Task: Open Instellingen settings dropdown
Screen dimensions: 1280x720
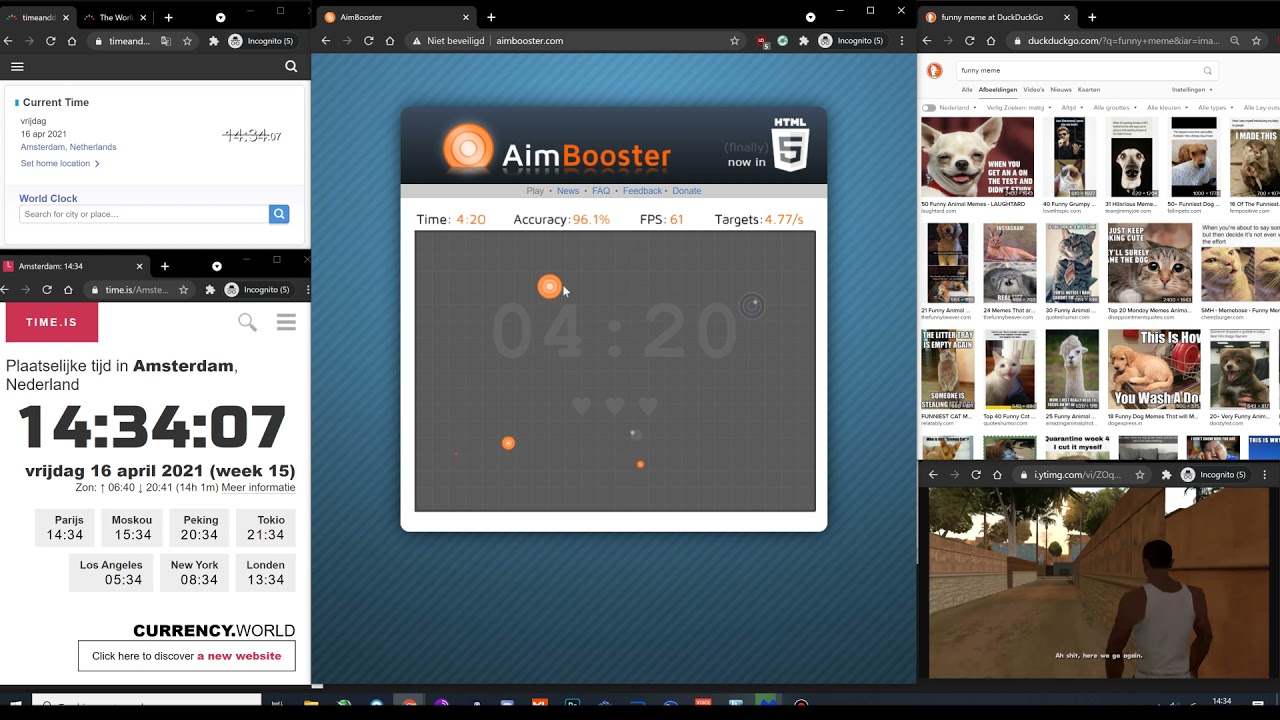Action: [x=1192, y=90]
